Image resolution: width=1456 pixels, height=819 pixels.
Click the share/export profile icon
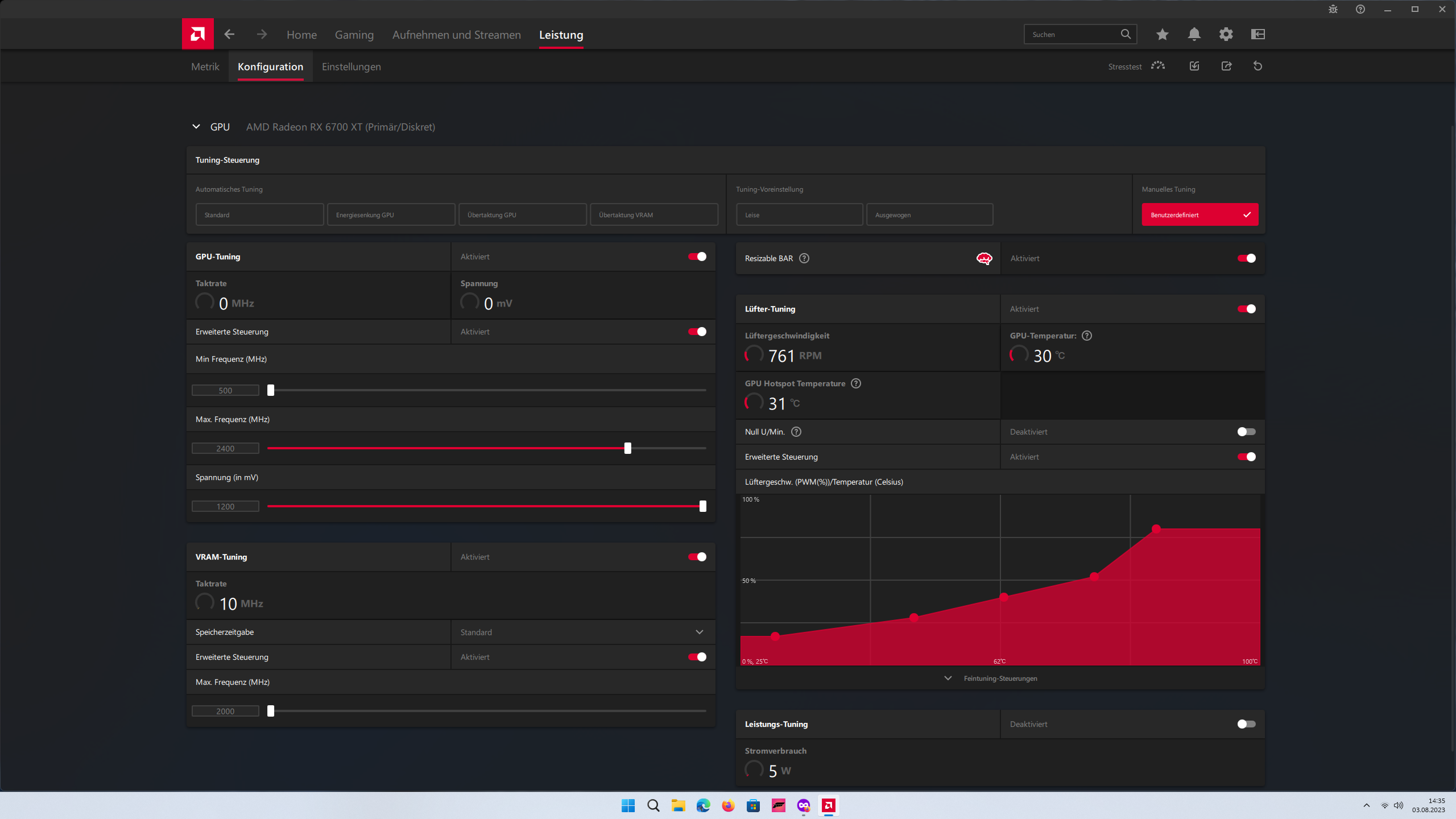(x=1226, y=66)
